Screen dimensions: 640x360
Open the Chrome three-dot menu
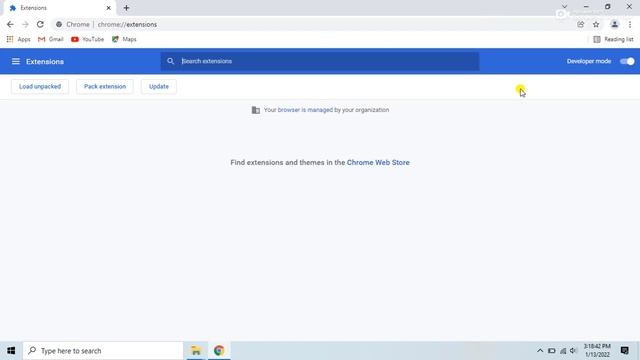[x=630, y=24]
